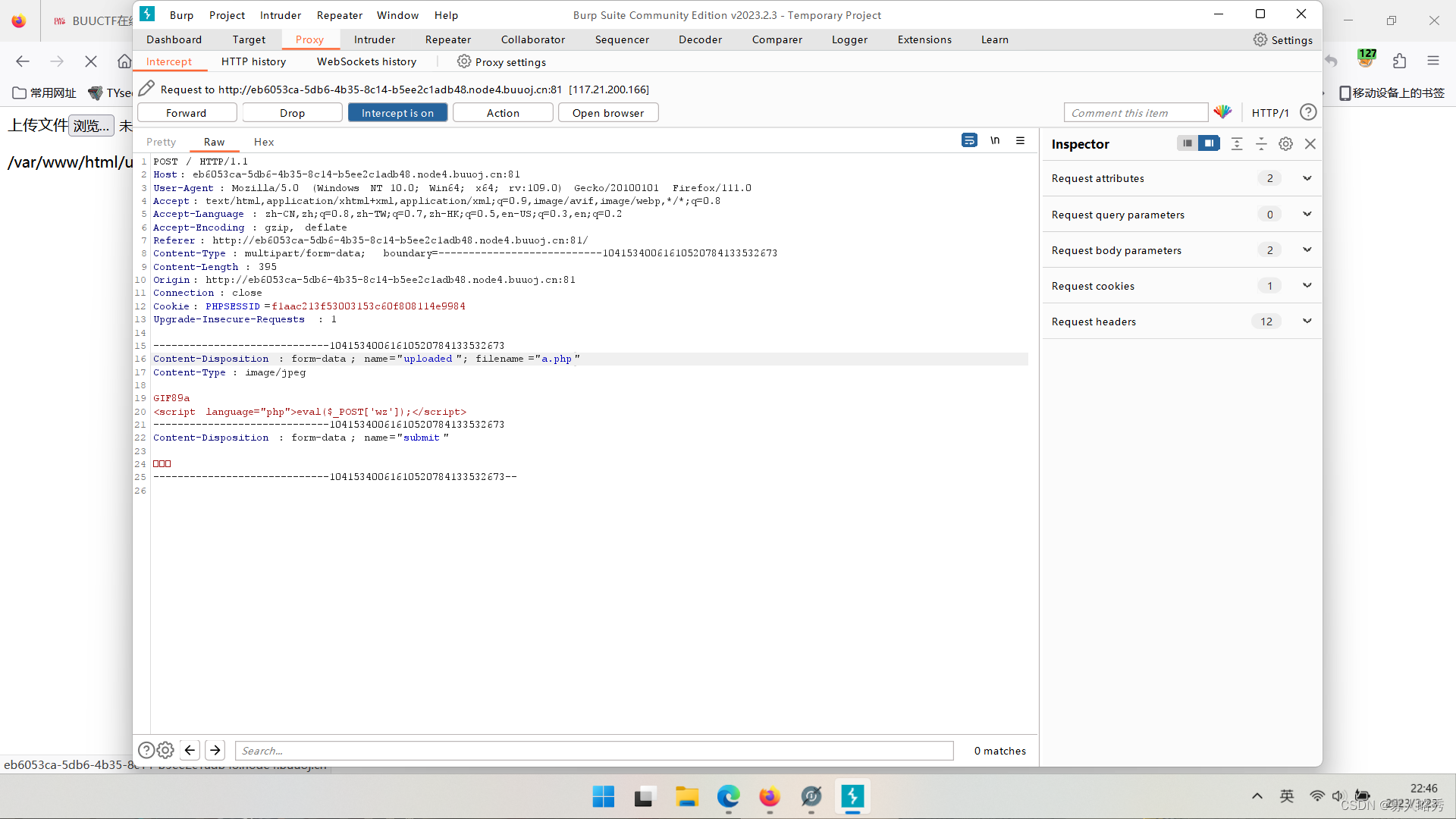Expand Request body parameters section

(x=1307, y=249)
